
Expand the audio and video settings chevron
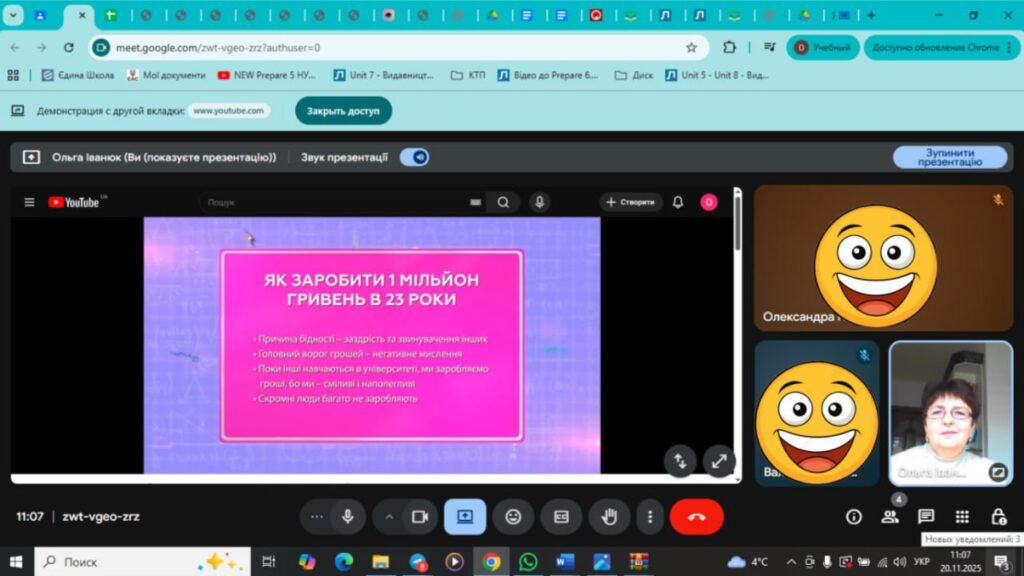tap(389, 517)
